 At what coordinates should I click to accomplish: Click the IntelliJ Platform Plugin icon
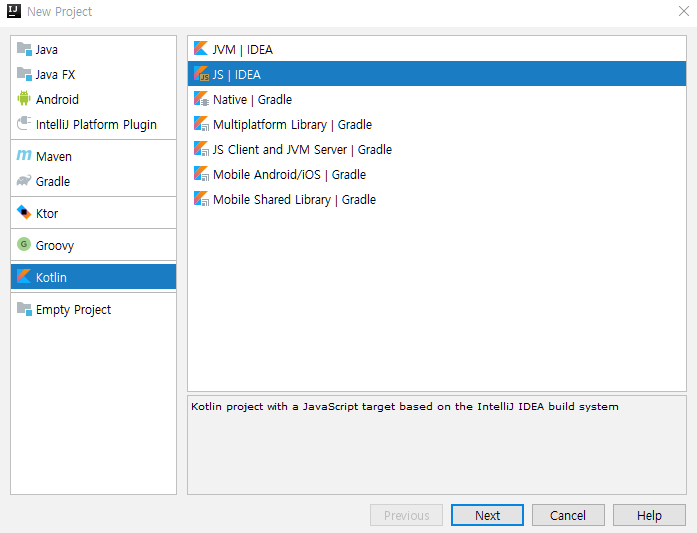(24, 124)
